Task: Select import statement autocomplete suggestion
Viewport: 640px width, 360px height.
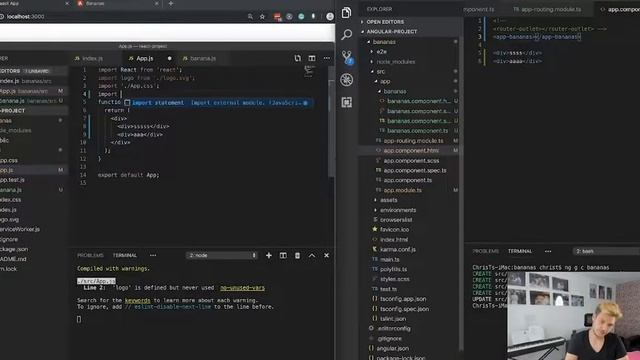Action: pos(218,103)
